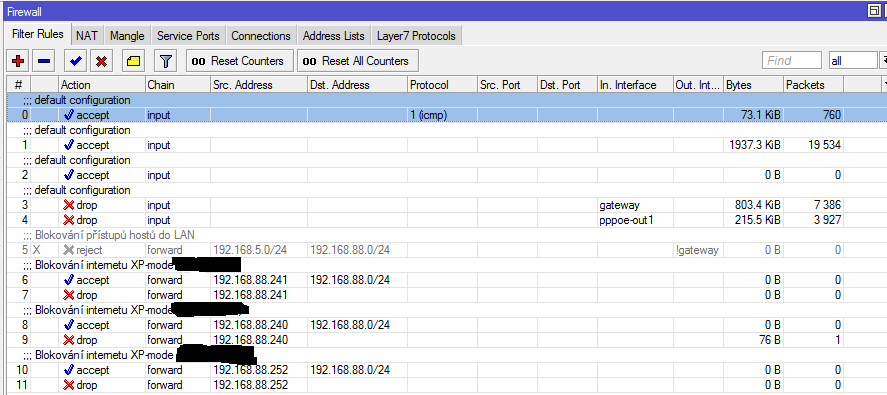Sort by Packets column header
This screenshot has height=395, width=887.
(813, 85)
